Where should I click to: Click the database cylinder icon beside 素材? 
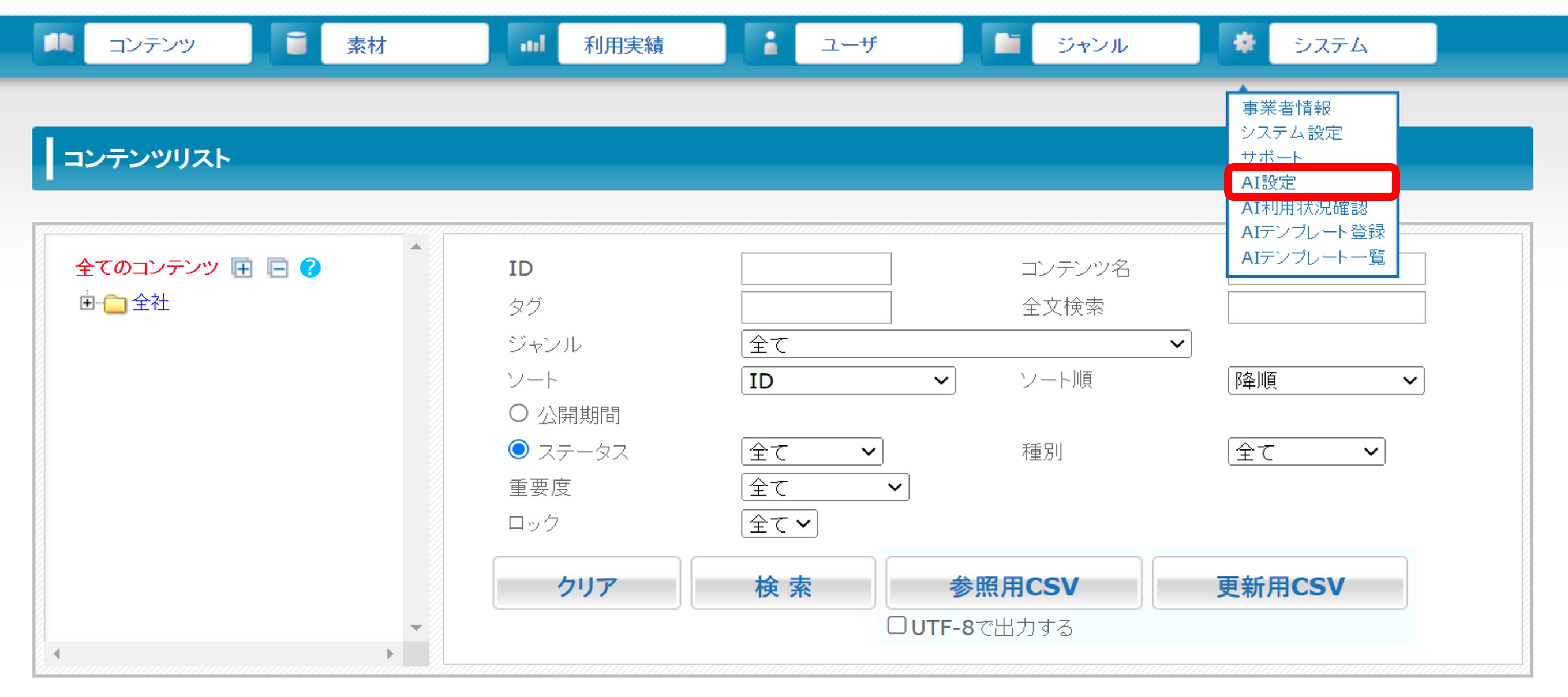tap(297, 43)
